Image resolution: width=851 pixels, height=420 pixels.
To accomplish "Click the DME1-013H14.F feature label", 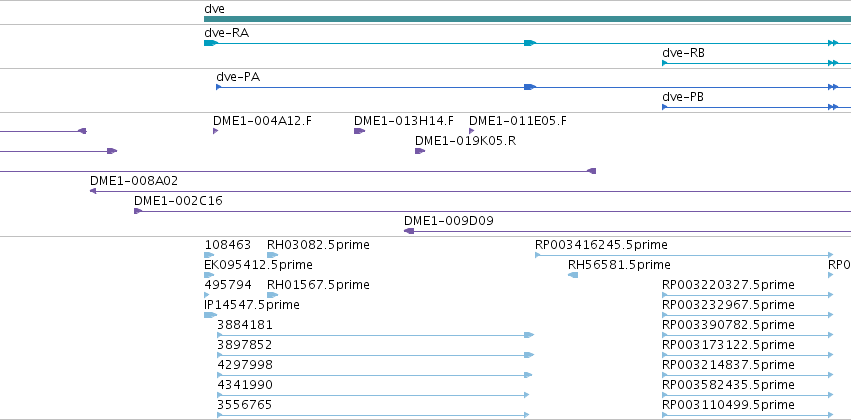I will point(404,121).
